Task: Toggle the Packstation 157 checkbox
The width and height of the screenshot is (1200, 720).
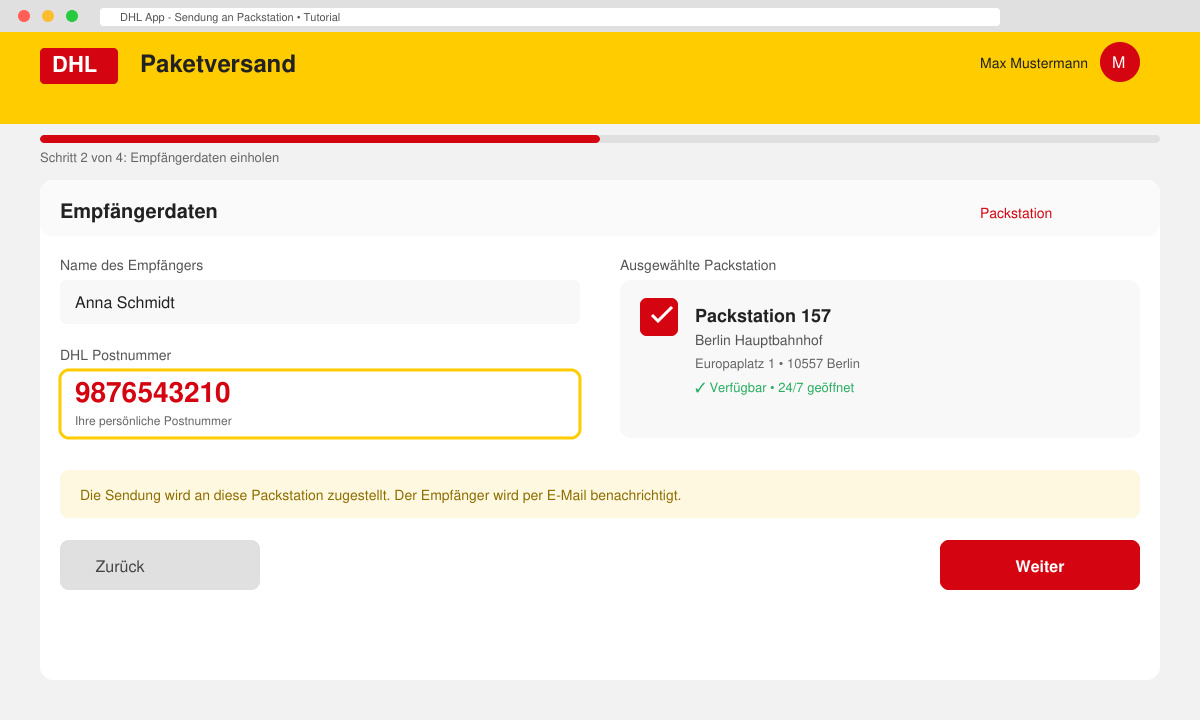Action: click(x=659, y=317)
